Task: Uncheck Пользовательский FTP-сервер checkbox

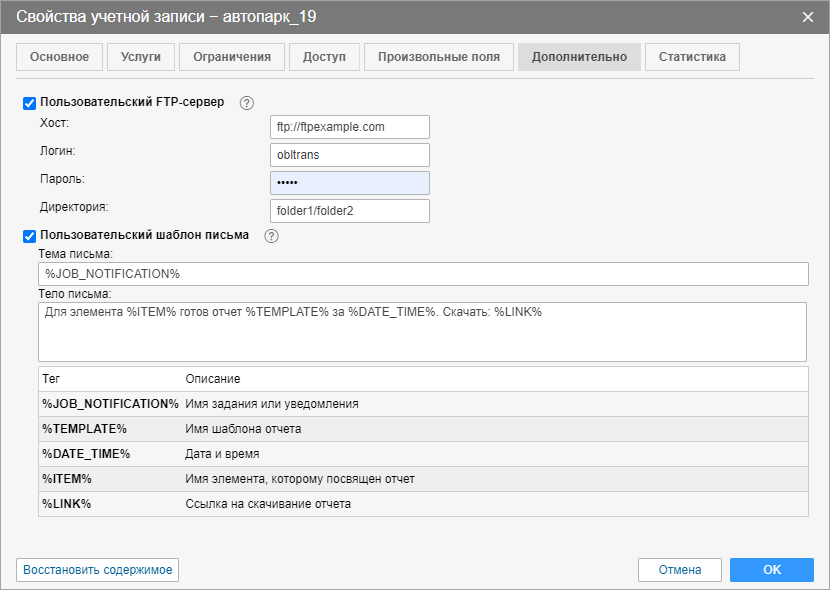Action: [x=30, y=102]
